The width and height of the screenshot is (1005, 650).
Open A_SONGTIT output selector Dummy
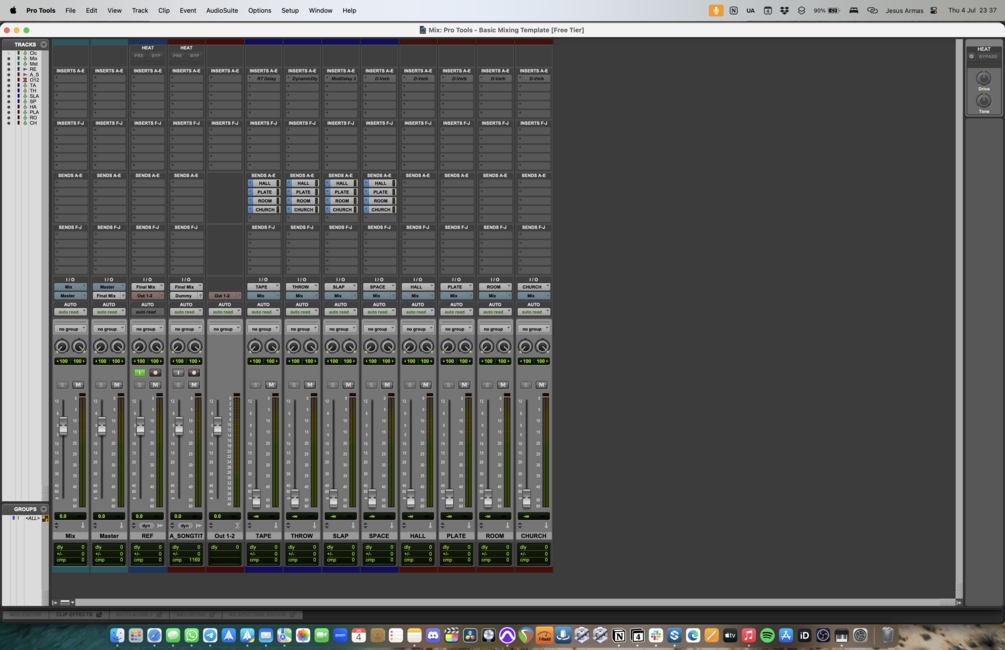186,296
